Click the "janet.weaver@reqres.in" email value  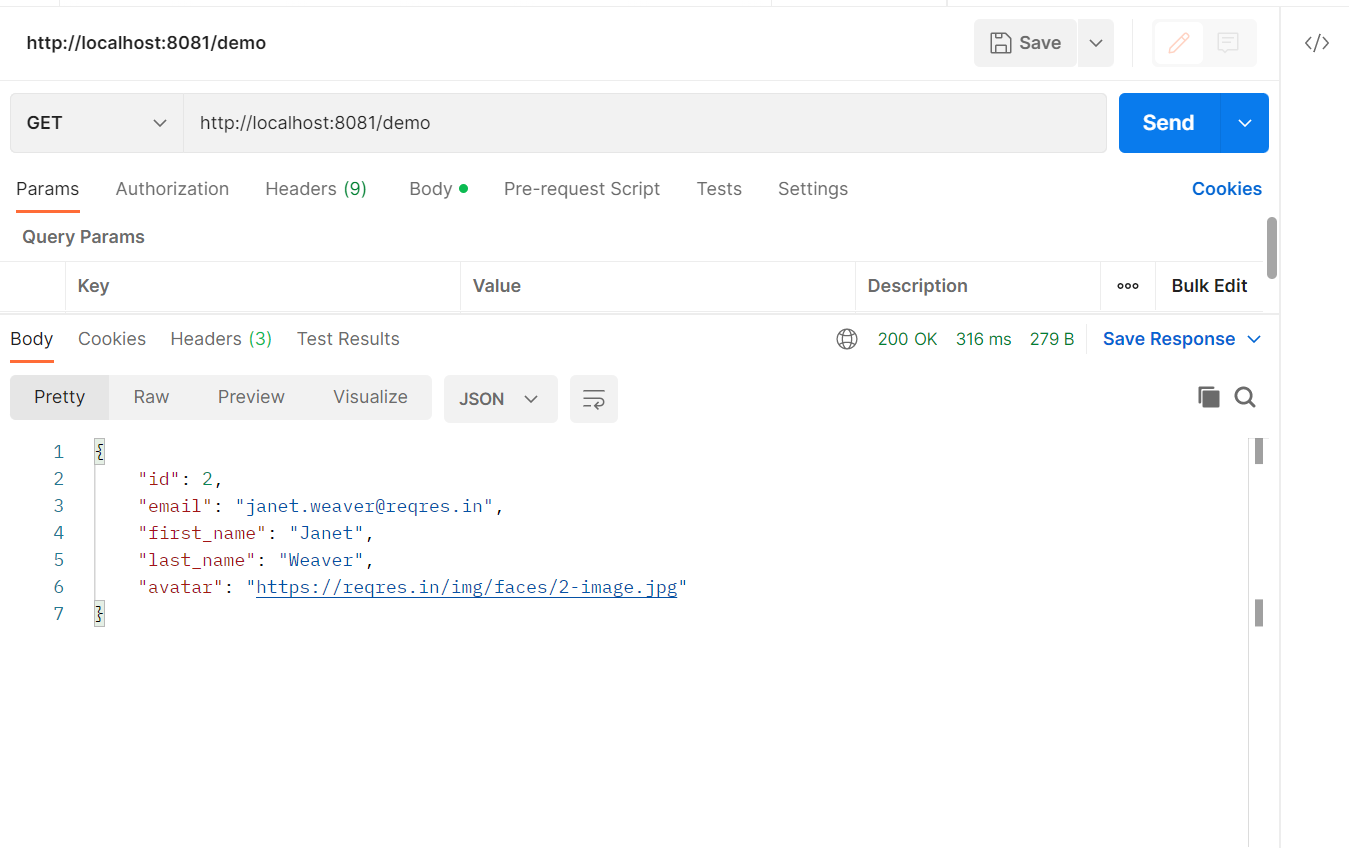pos(364,506)
